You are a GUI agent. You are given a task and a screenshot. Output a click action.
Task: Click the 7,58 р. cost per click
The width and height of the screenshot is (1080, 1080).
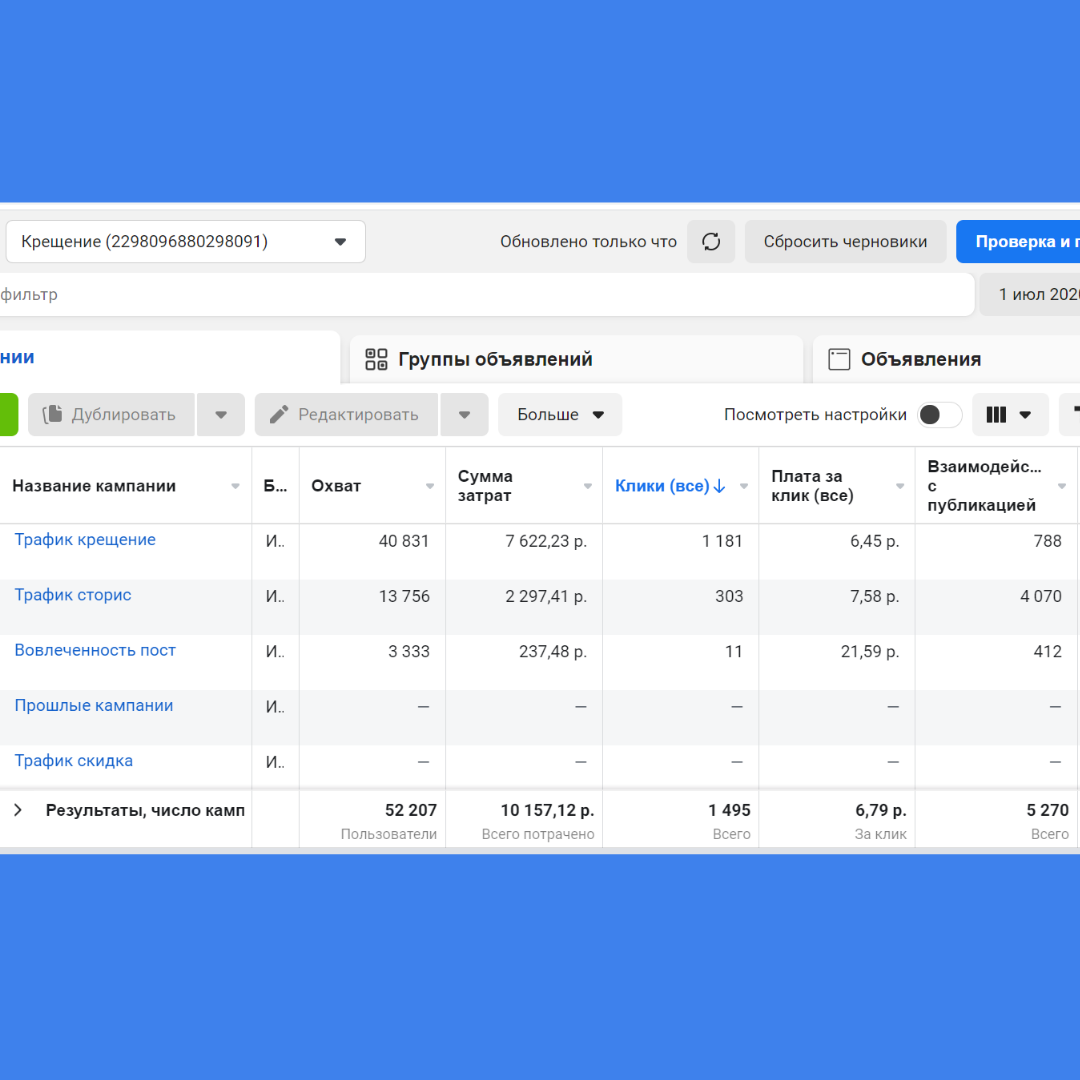tap(874, 596)
